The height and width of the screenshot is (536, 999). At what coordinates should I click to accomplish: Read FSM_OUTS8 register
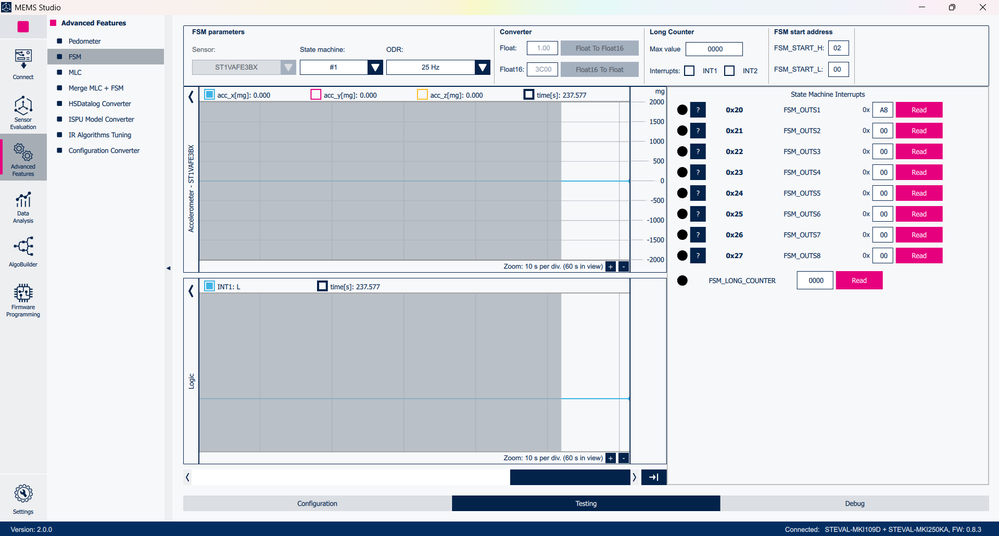click(919, 256)
